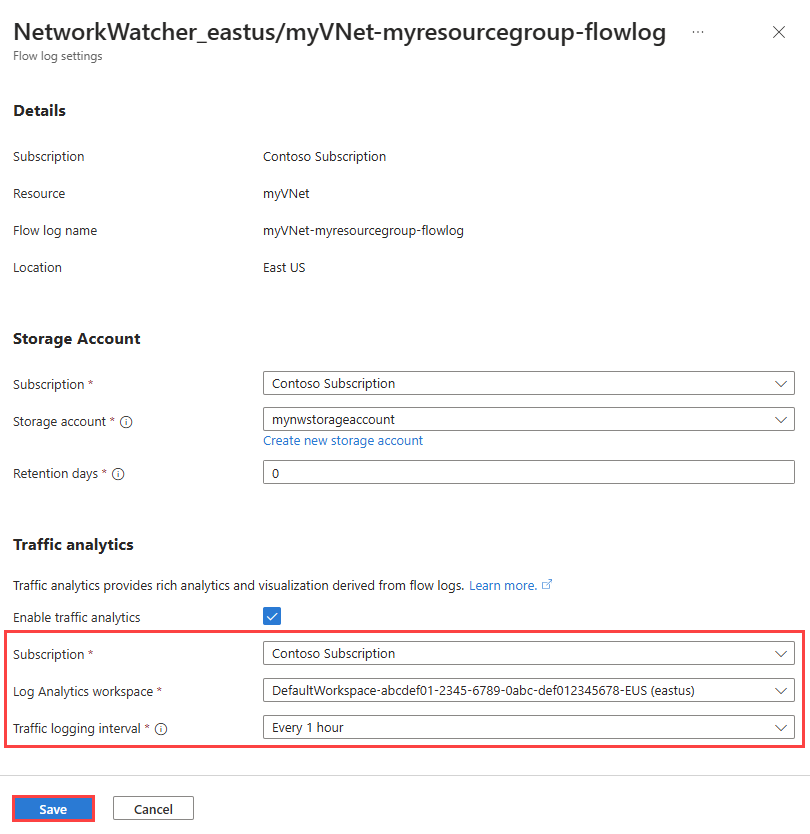Edit the Retention days value field
This screenshot has height=834, width=810.
tap(529, 472)
